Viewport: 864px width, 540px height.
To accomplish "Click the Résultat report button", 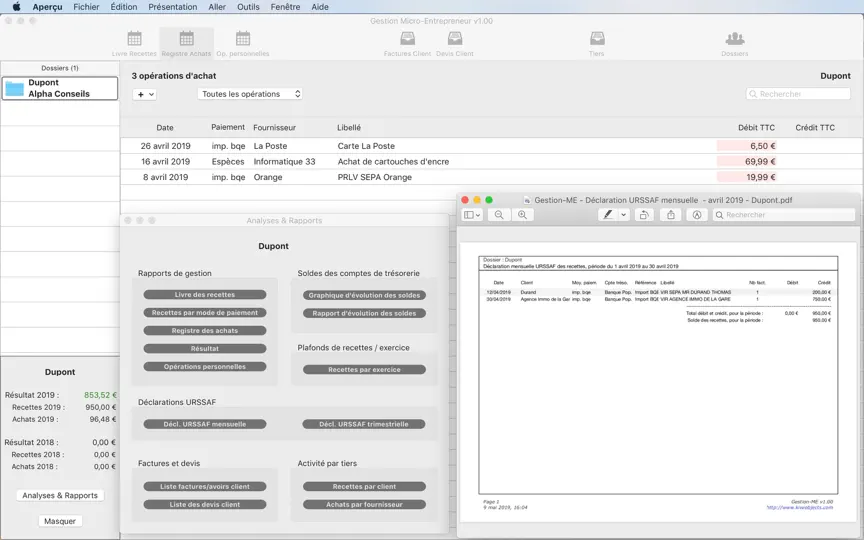I will 205,349.
